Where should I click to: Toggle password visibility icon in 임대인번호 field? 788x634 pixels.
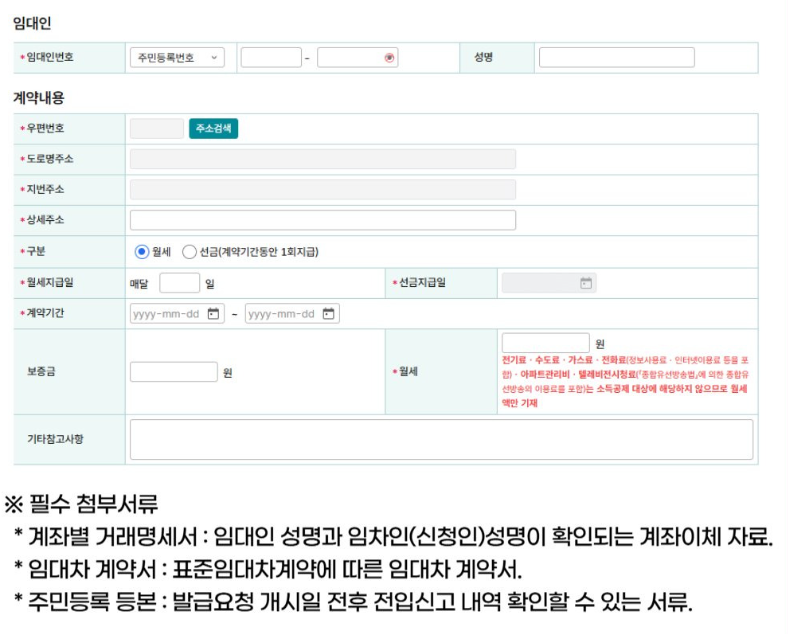(x=389, y=58)
